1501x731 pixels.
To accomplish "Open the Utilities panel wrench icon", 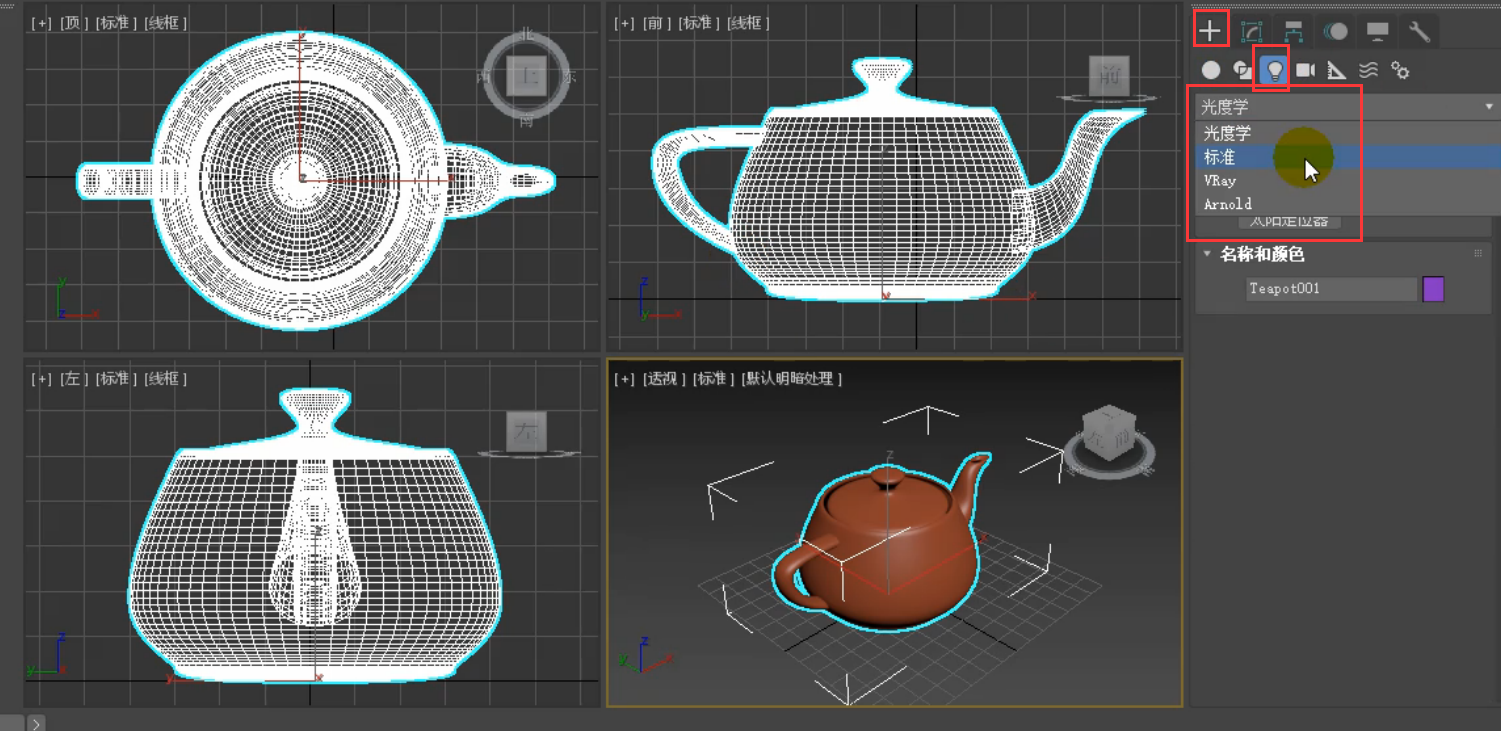I will (x=1420, y=28).
